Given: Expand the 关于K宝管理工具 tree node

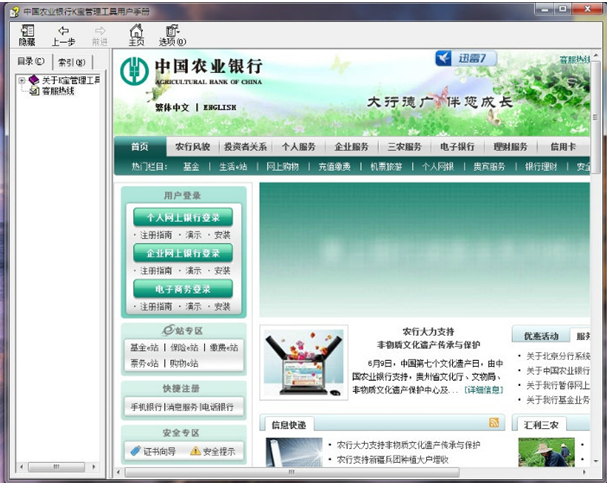Looking at the screenshot, I should (21, 80).
